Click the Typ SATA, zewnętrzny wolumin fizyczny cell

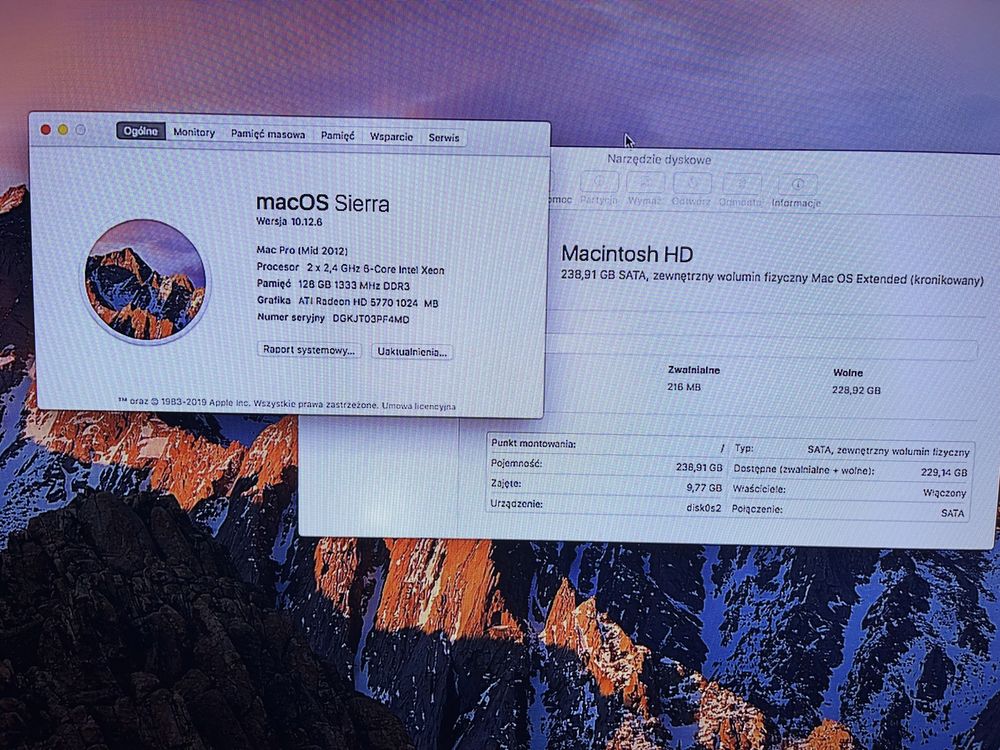[851, 450]
